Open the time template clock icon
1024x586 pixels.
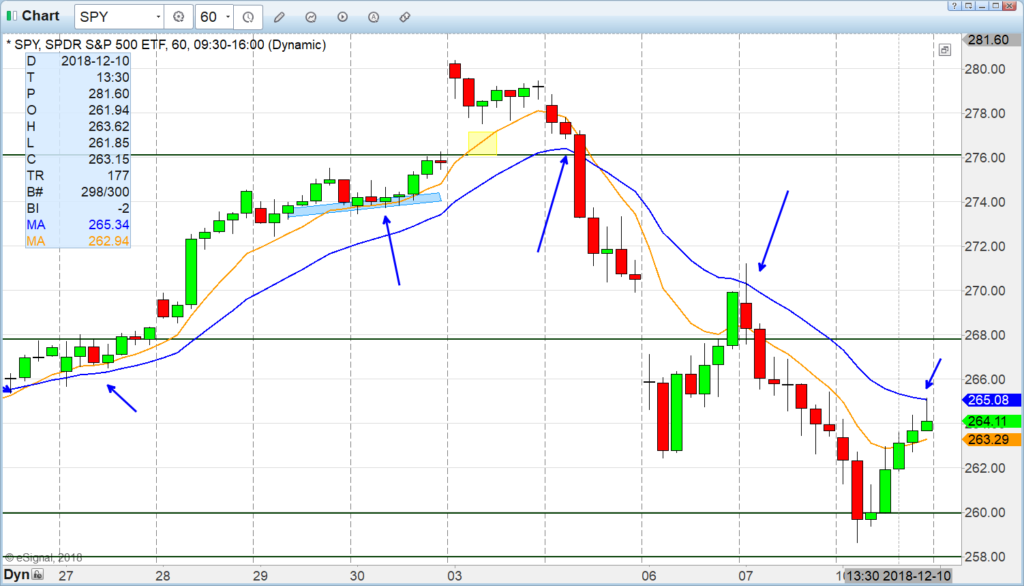click(248, 17)
